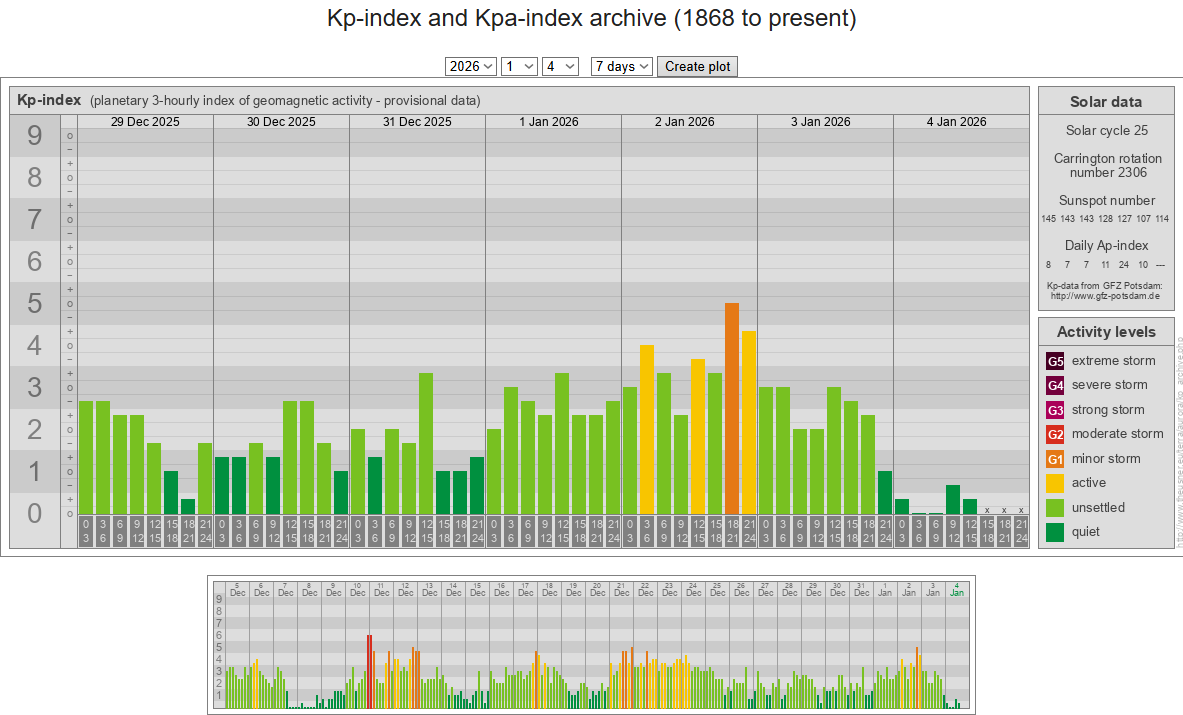Click the light green unsettled level swatch
The height and width of the screenshot is (715, 1183).
click(x=1055, y=508)
